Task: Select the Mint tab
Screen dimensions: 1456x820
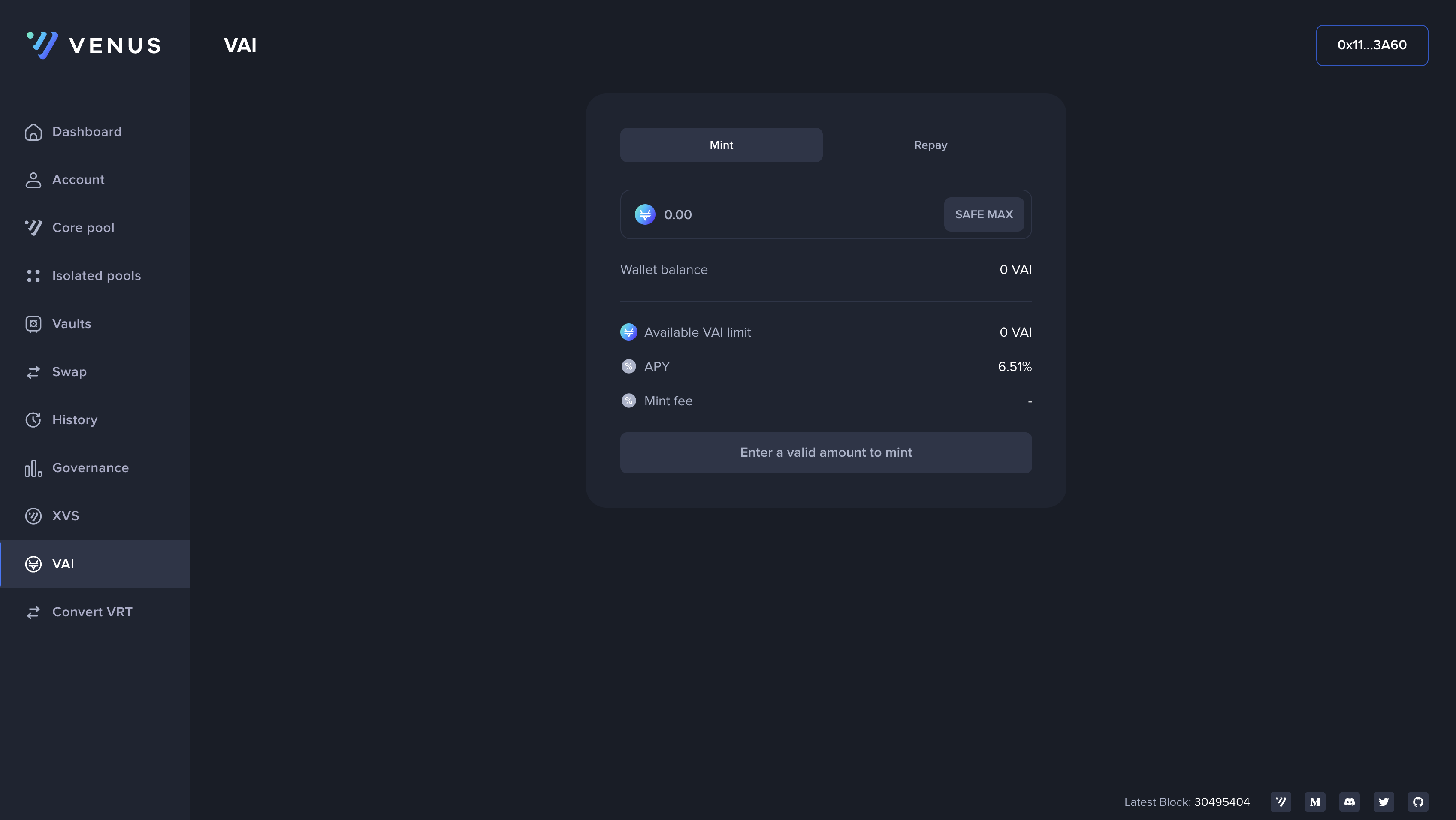Action: [721, 145]
